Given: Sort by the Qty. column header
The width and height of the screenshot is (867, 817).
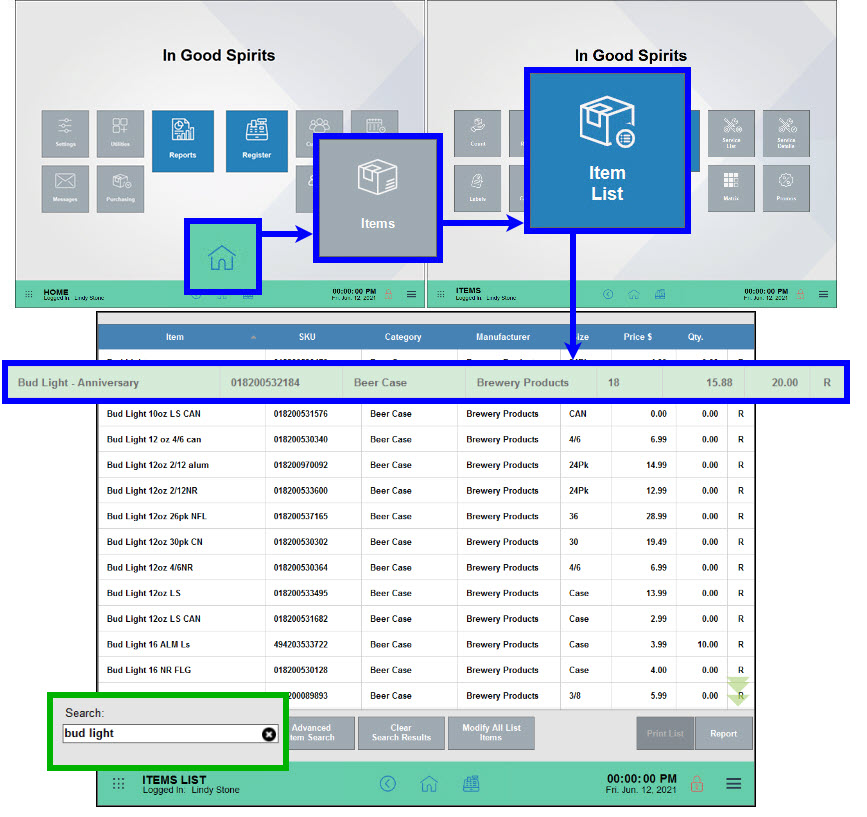Looking at the screenshot, I should click(696, 337).
